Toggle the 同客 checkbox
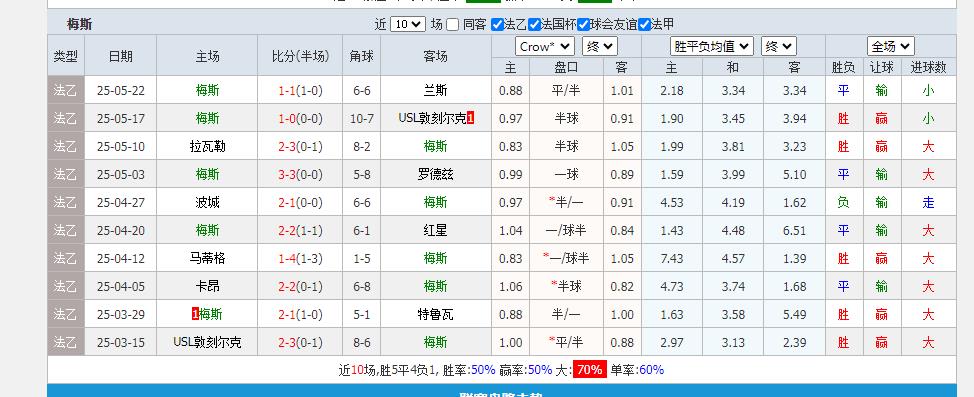Viewport: 974px width, 397px height. click(452, 25)
